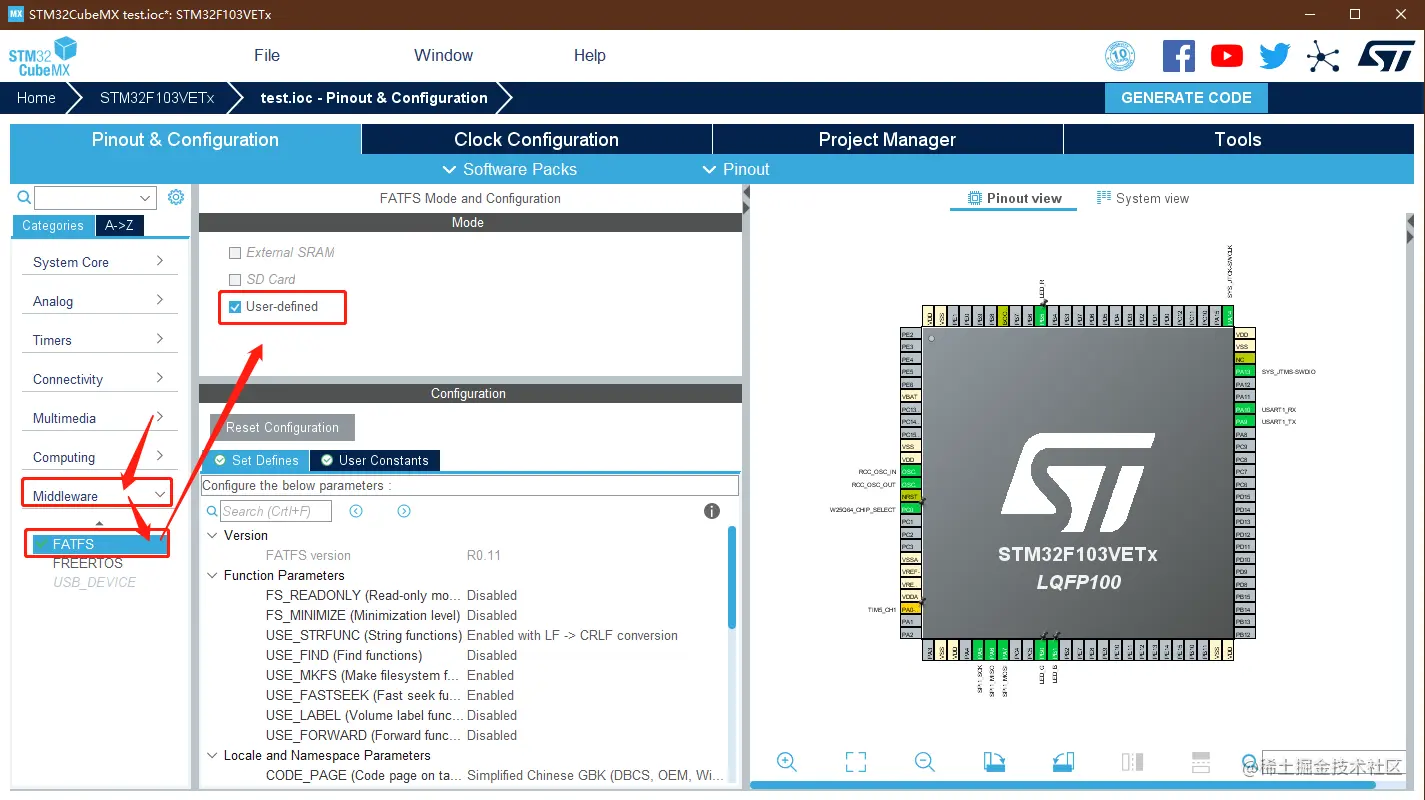Open the Pinout dropdown menu
Viewport: 1425px width, 800px height.
(736, 169)
